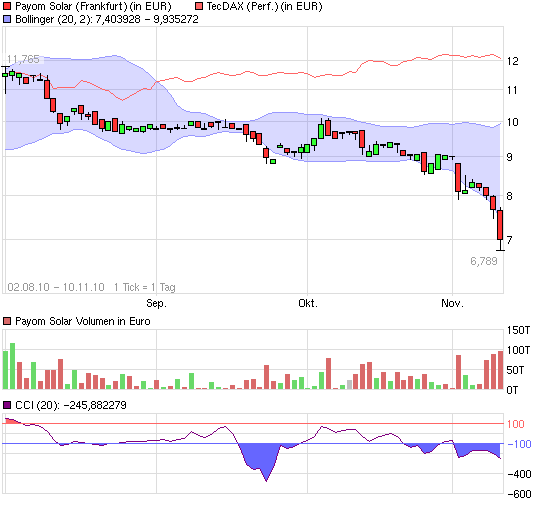Click the blue -100 CCI threshold label

pos(519,444)
